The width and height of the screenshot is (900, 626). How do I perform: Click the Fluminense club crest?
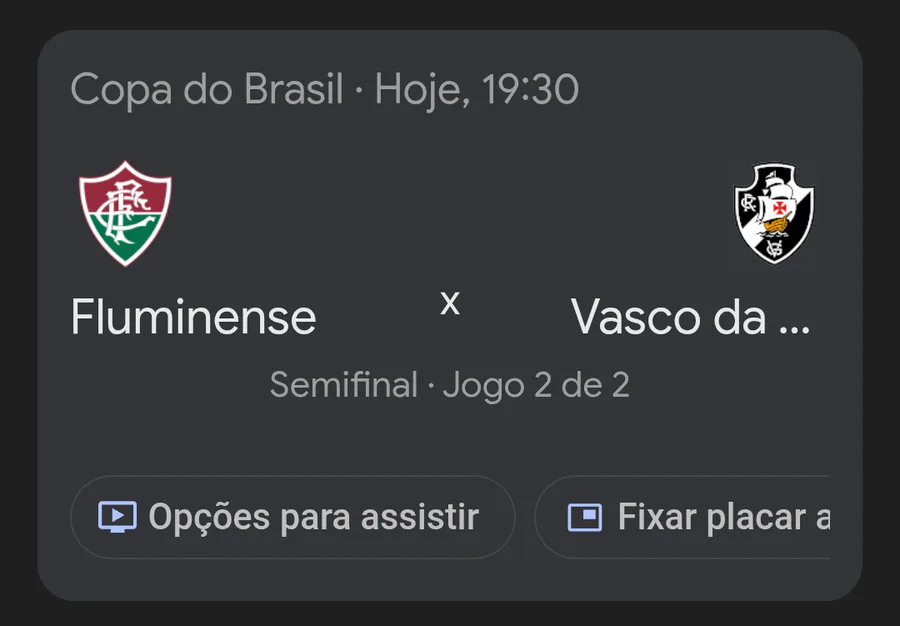pyautogui.click(x=125, y=213)
